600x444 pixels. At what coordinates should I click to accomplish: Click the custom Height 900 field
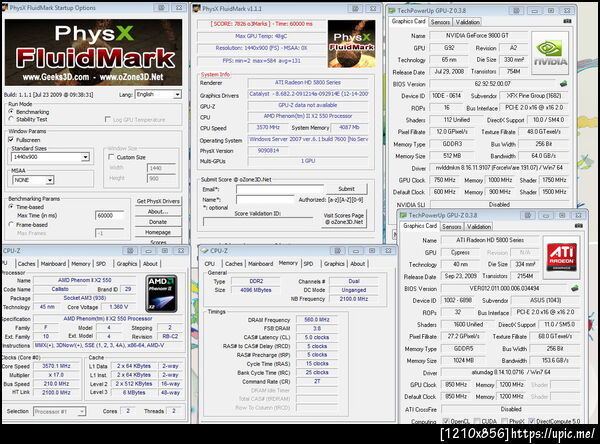161,178
